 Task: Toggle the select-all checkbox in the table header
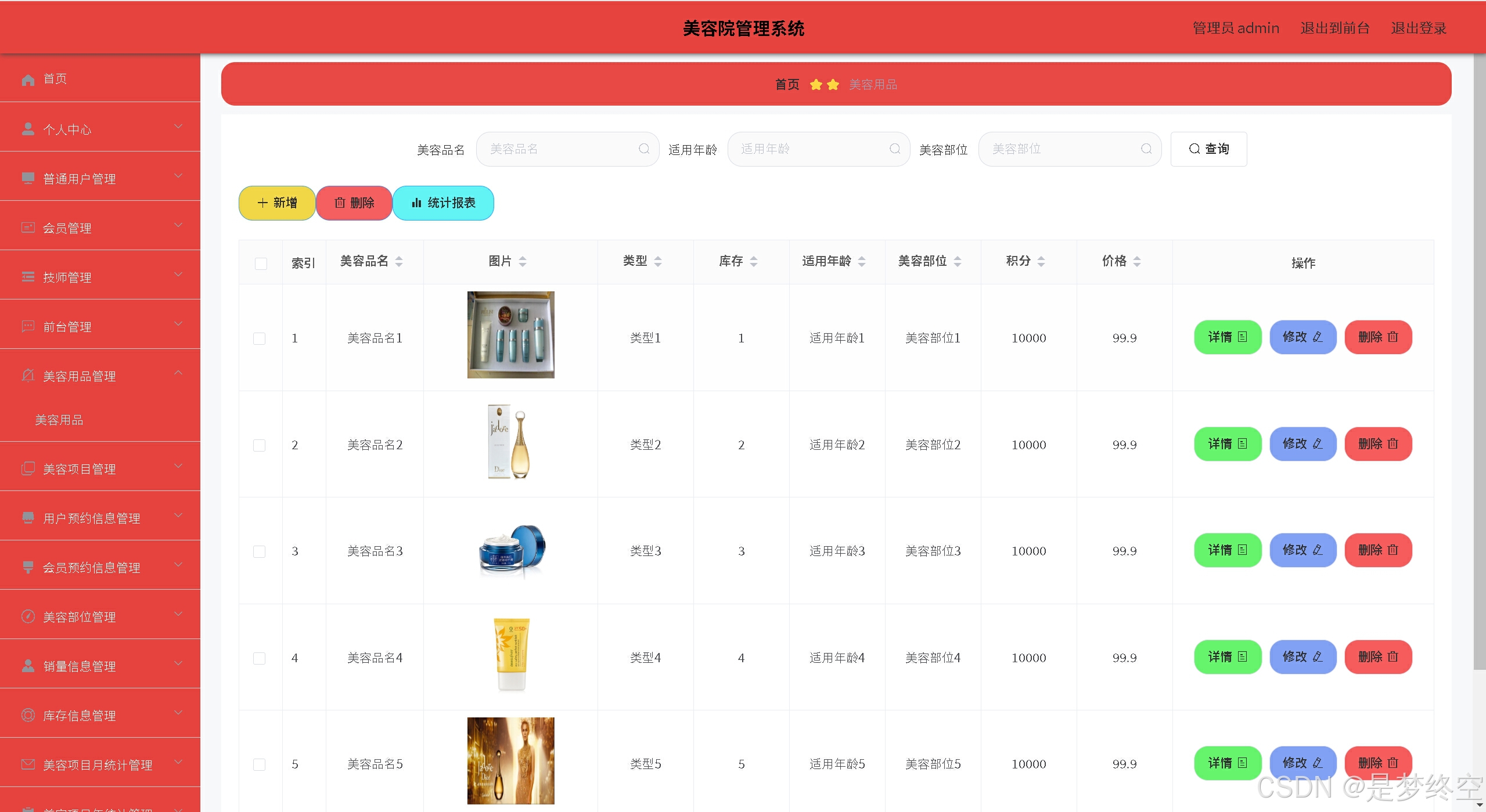[261, 264]
